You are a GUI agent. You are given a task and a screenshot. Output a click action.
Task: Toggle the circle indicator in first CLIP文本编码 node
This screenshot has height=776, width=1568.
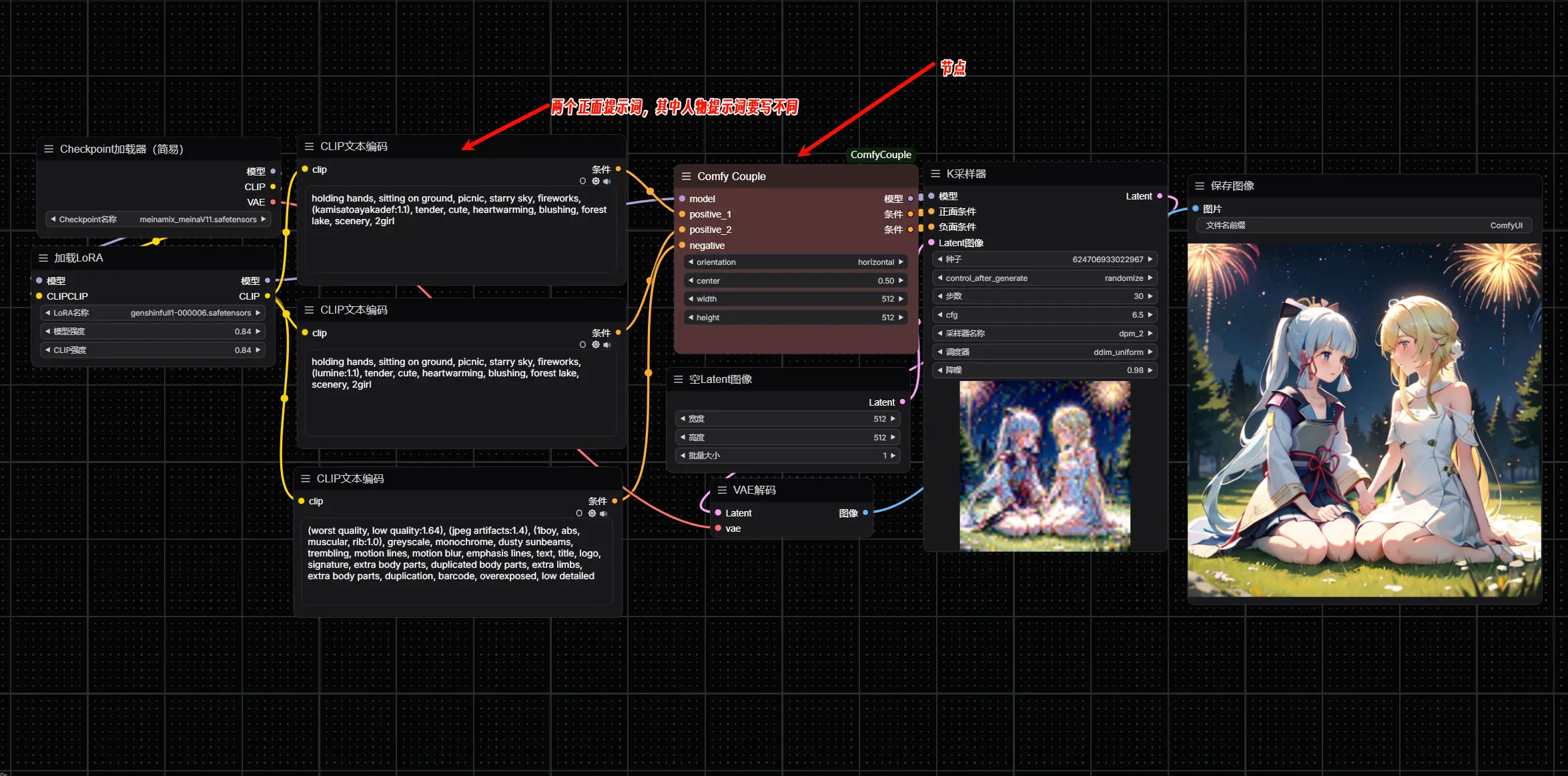(x=582, y=181)
